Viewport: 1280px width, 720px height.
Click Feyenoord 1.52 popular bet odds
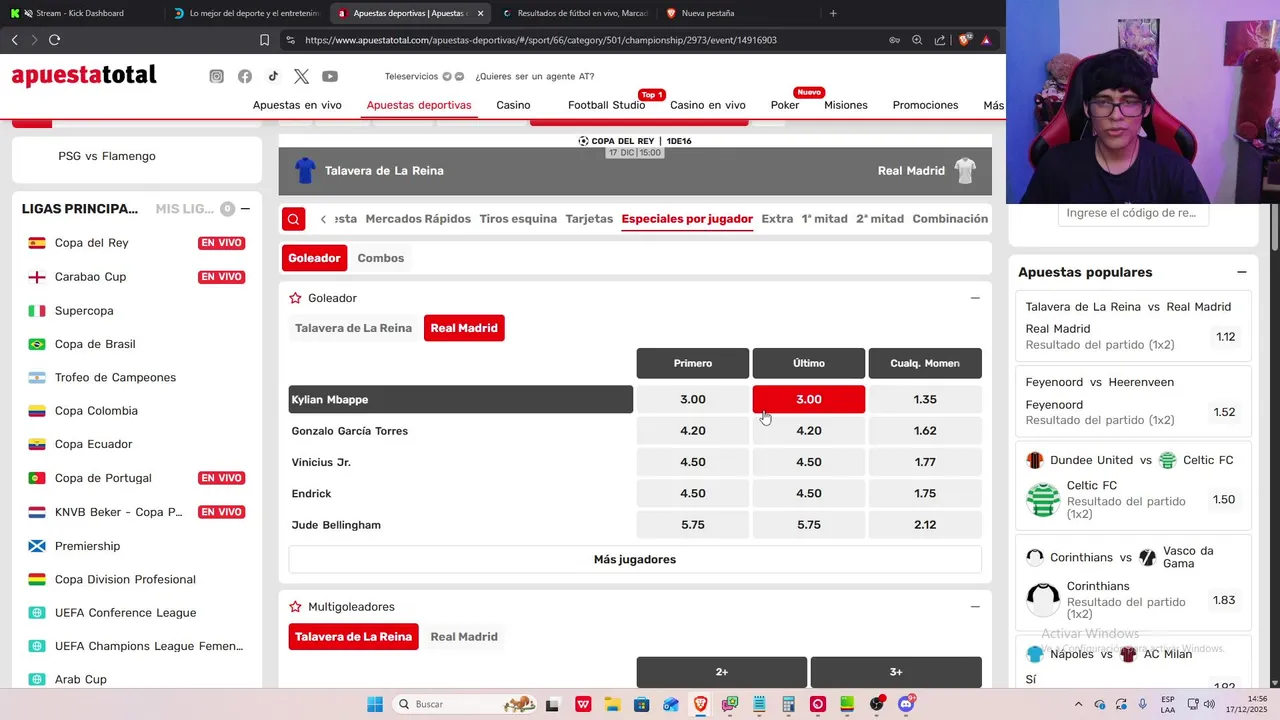pyautogui.click(x=1224, y=412)
